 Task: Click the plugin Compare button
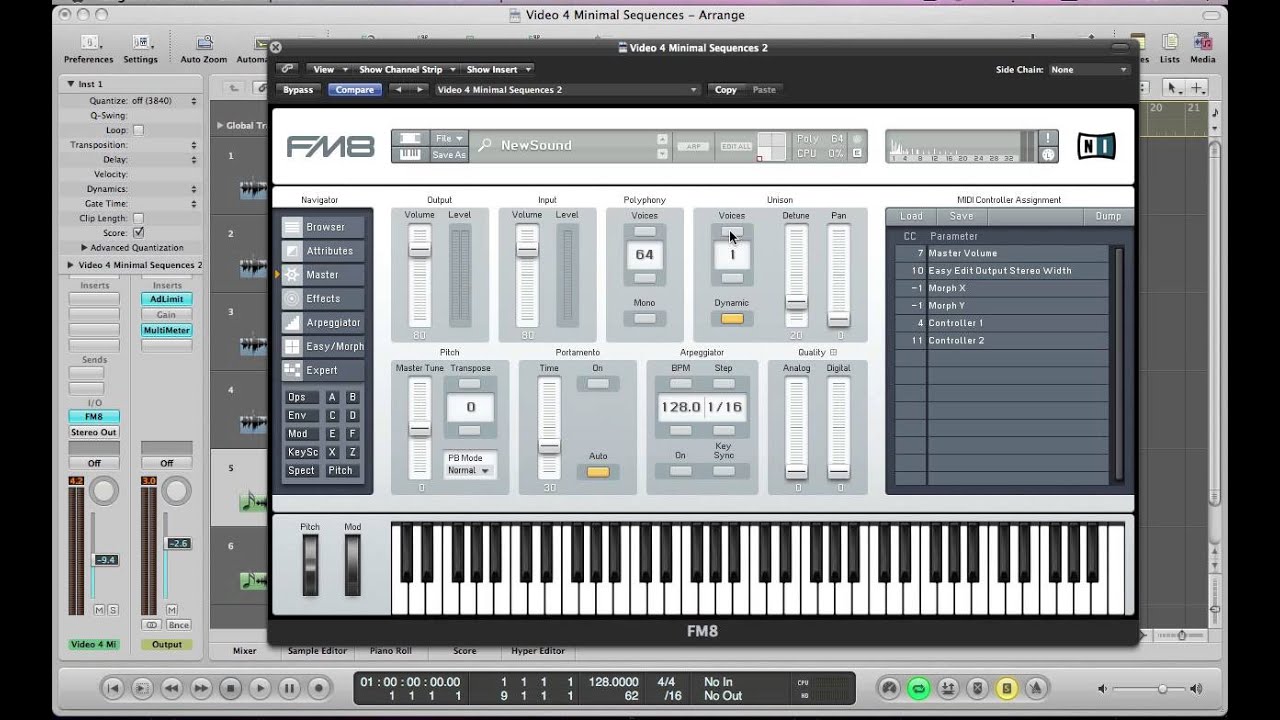(355, 90)
